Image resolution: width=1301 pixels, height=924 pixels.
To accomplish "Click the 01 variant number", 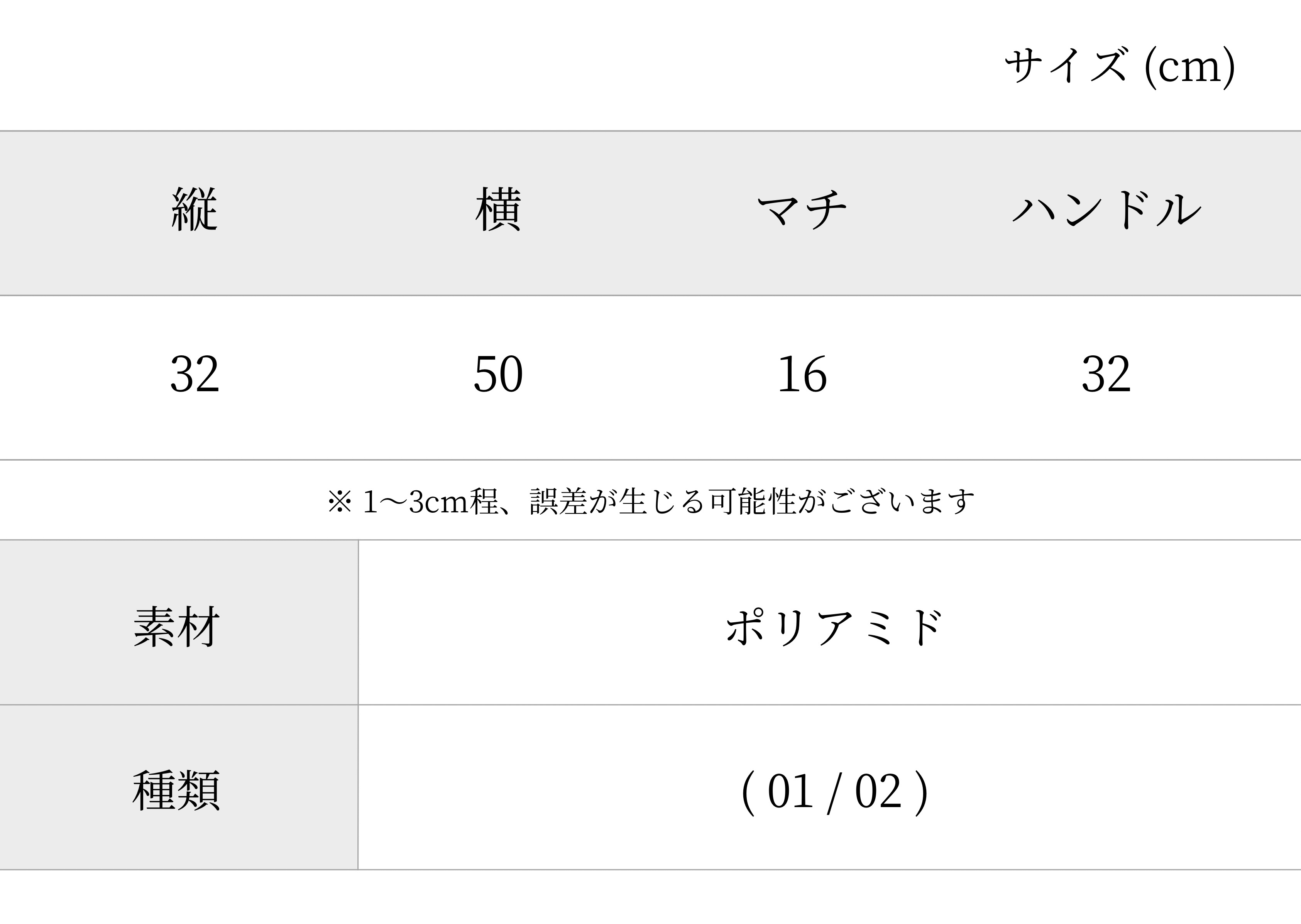I will point(790,791).
